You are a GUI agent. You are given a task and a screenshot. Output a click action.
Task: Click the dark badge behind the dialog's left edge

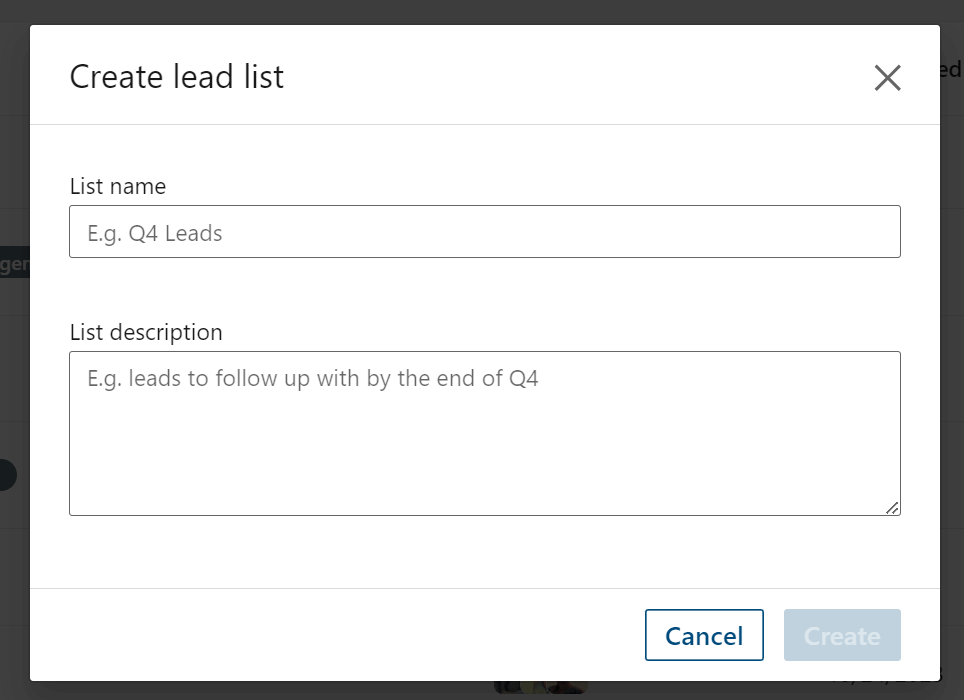[x=15, y=262]
